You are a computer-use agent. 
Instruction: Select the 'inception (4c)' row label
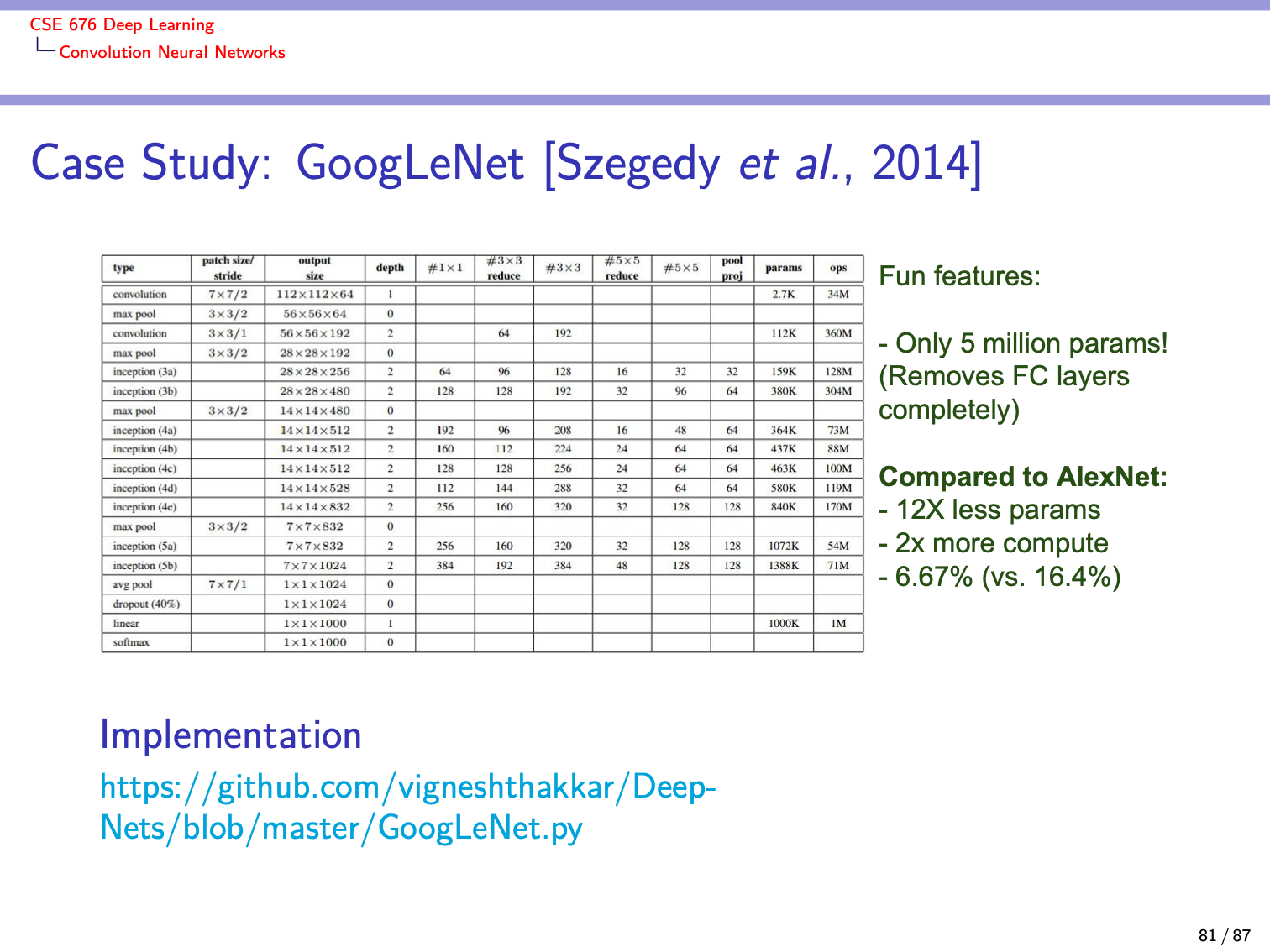[144, 468]
